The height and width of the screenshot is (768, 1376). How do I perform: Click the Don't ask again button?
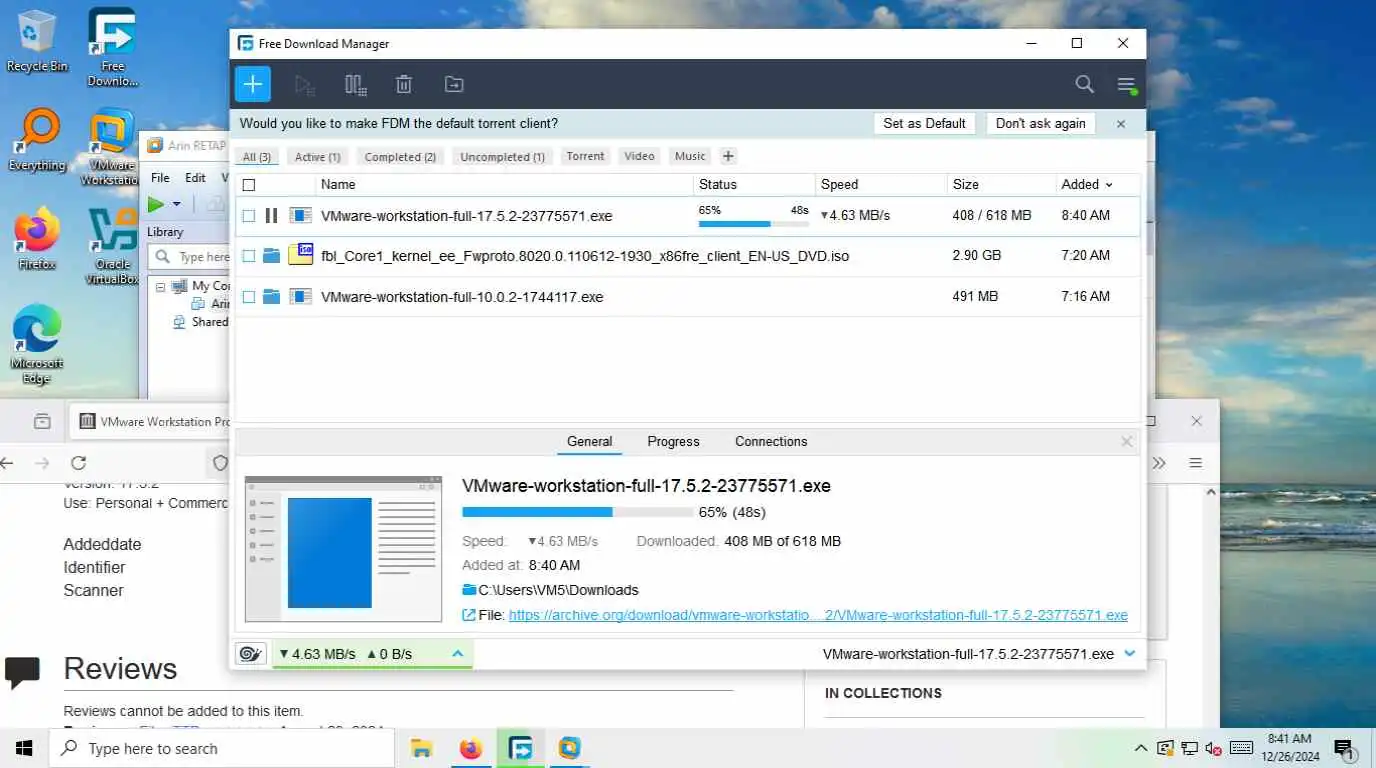(1040, 124)
